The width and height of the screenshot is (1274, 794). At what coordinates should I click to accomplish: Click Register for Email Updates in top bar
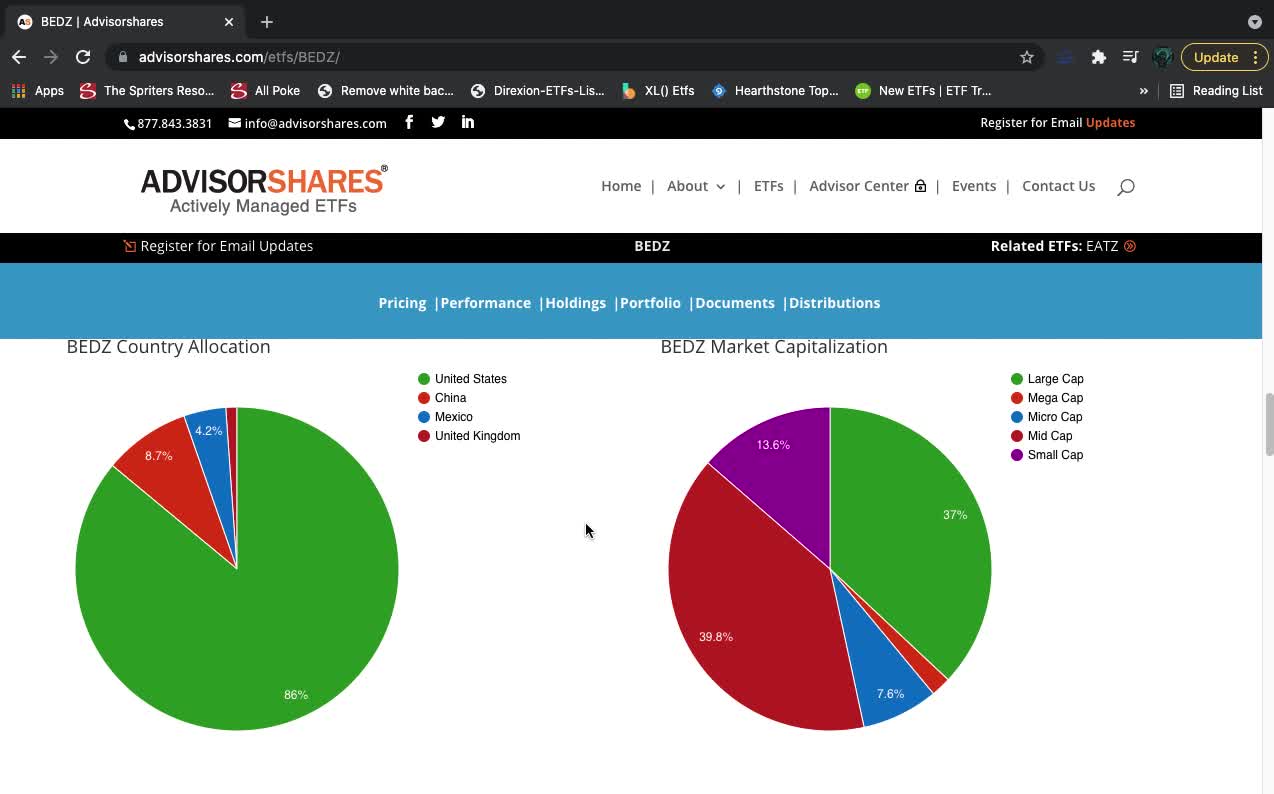coord(1057,122)
